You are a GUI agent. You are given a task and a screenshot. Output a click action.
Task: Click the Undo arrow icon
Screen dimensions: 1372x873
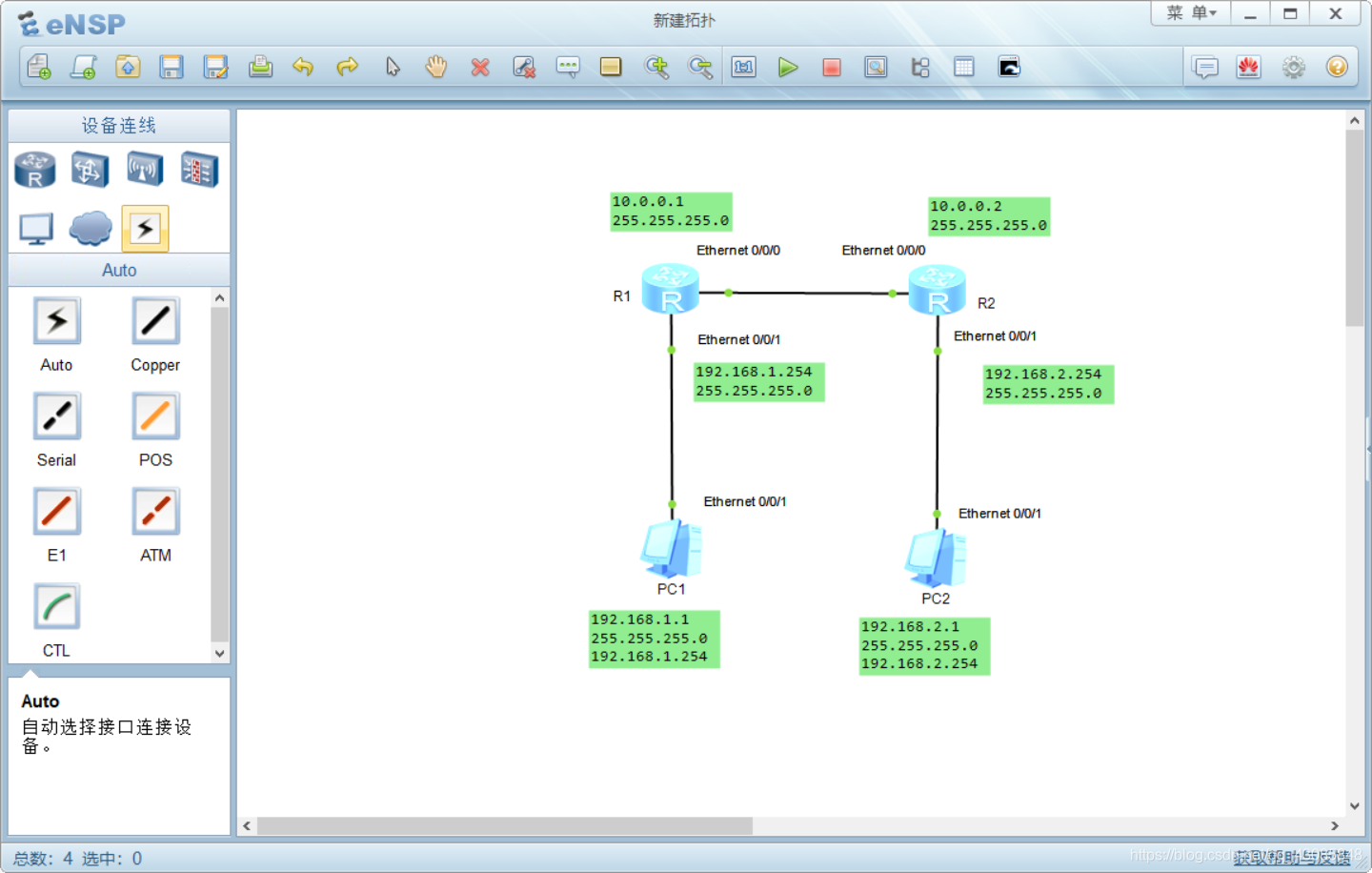click(x=303, y=67)
